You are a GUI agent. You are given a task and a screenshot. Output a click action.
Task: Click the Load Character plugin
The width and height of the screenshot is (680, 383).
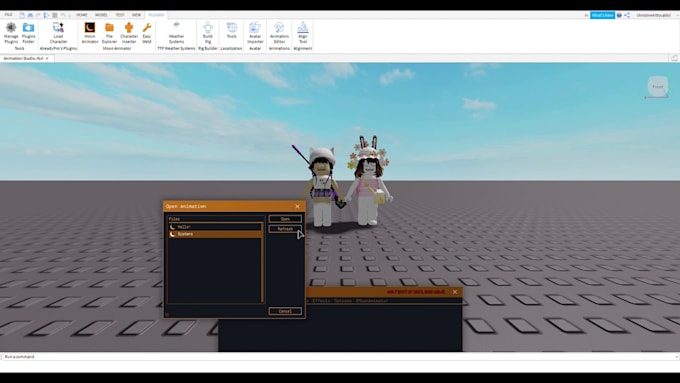pyautogui.click(x=58, y=33)
